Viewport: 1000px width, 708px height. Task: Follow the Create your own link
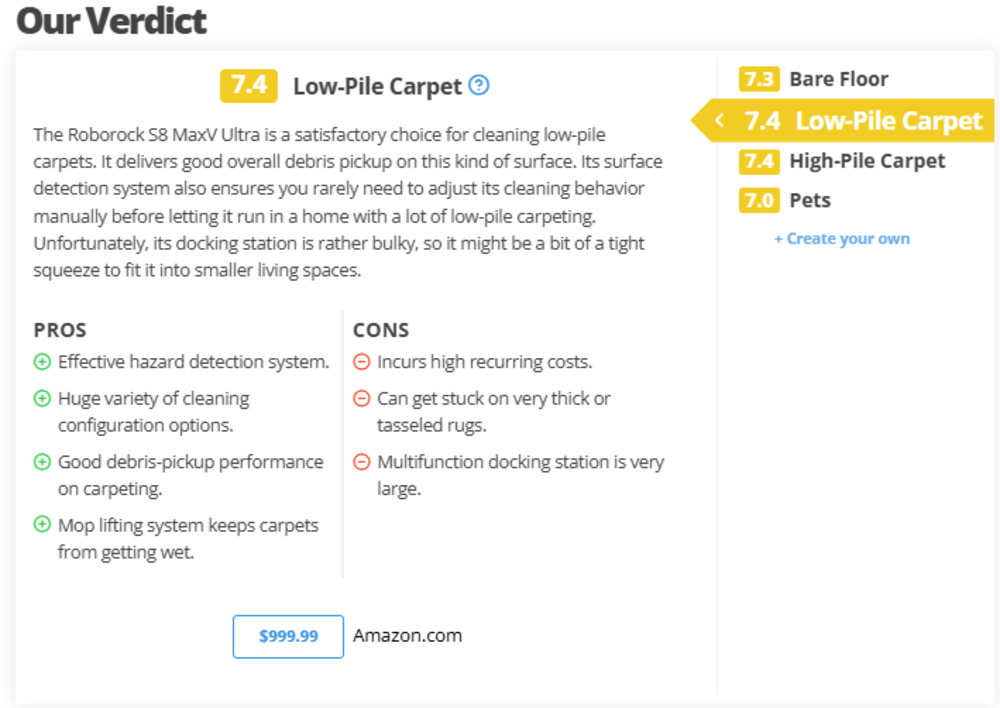842,239
